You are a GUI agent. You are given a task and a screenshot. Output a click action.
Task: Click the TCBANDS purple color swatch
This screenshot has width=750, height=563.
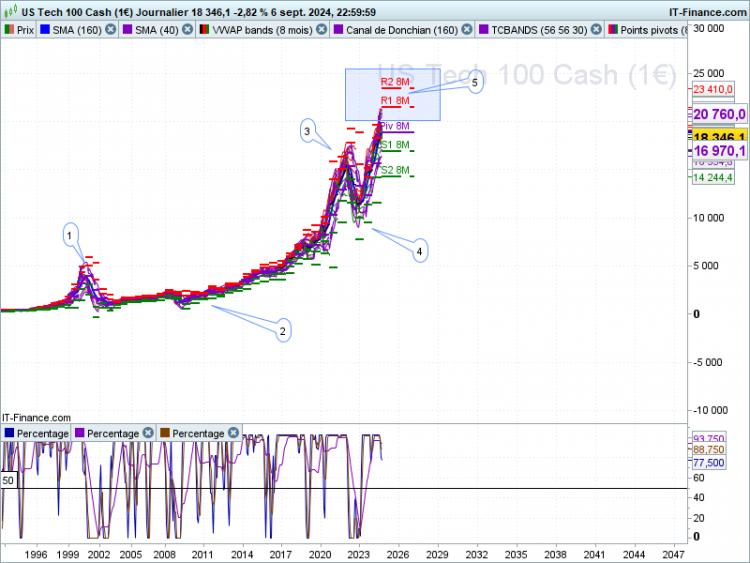point(484,30)
